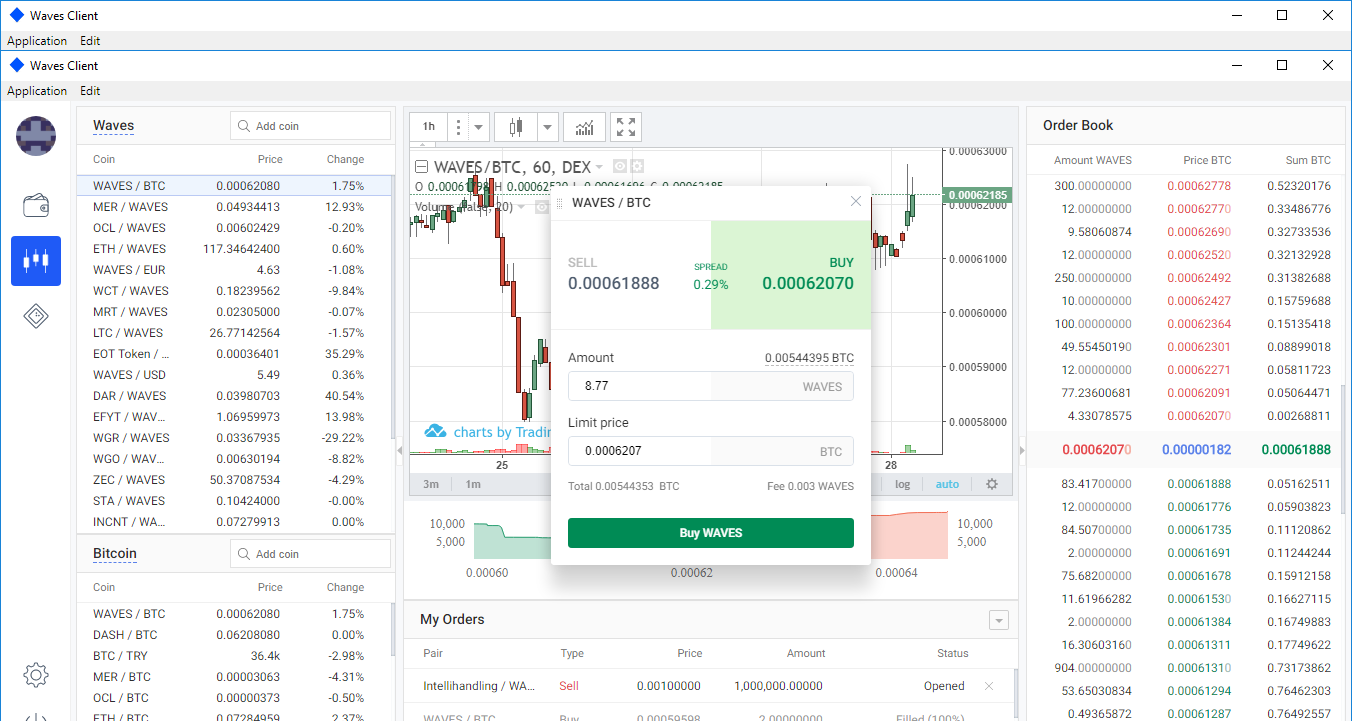Open the Application menu in front window
1352x721 pixels.
point(37,91)
